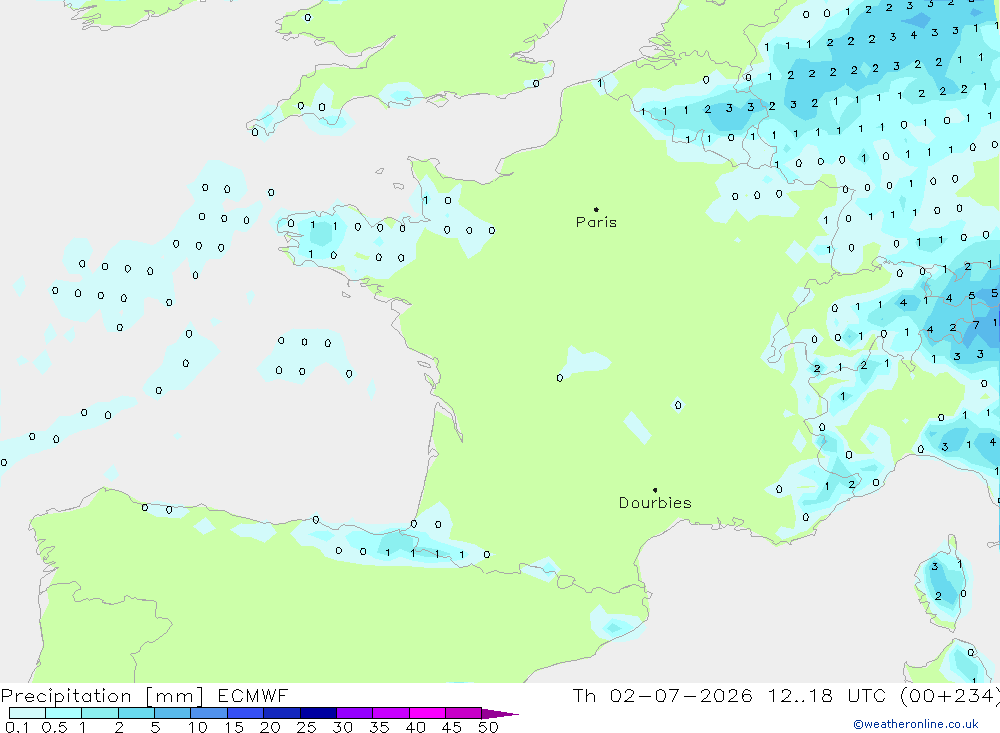Select the lightest 0.1 mm legend swatch
The image size is (1000, 733).
[x=27, y=713]
